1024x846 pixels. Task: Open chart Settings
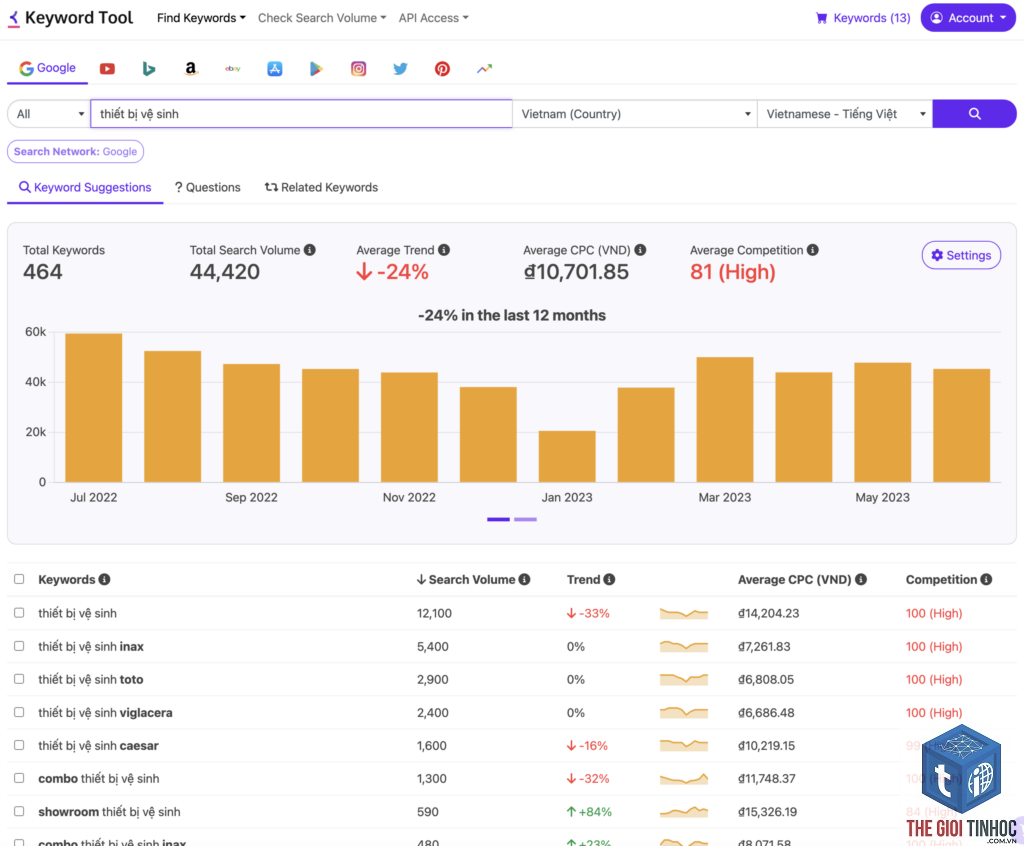pos(961,255)
